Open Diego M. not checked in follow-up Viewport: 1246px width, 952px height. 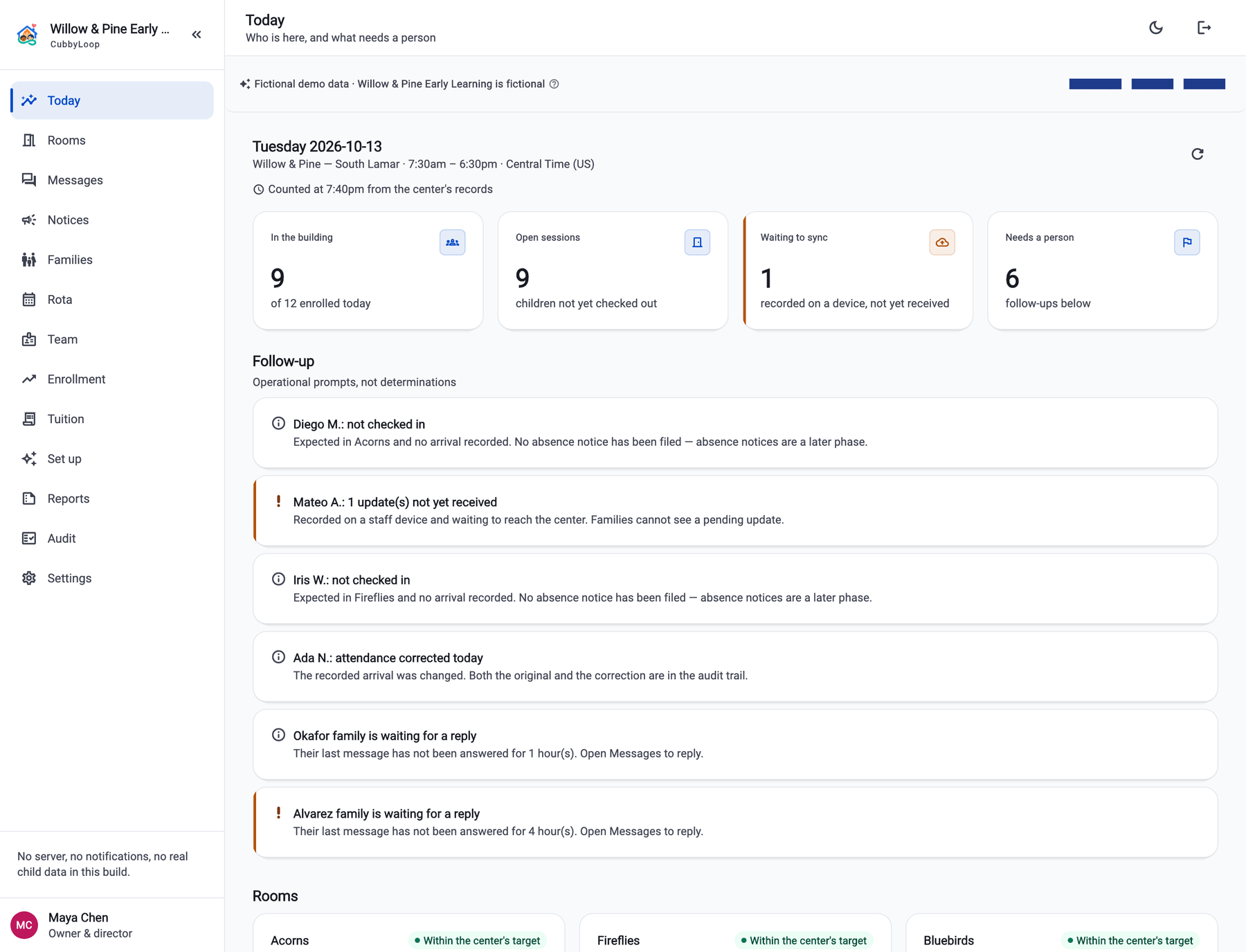(735, 433)
